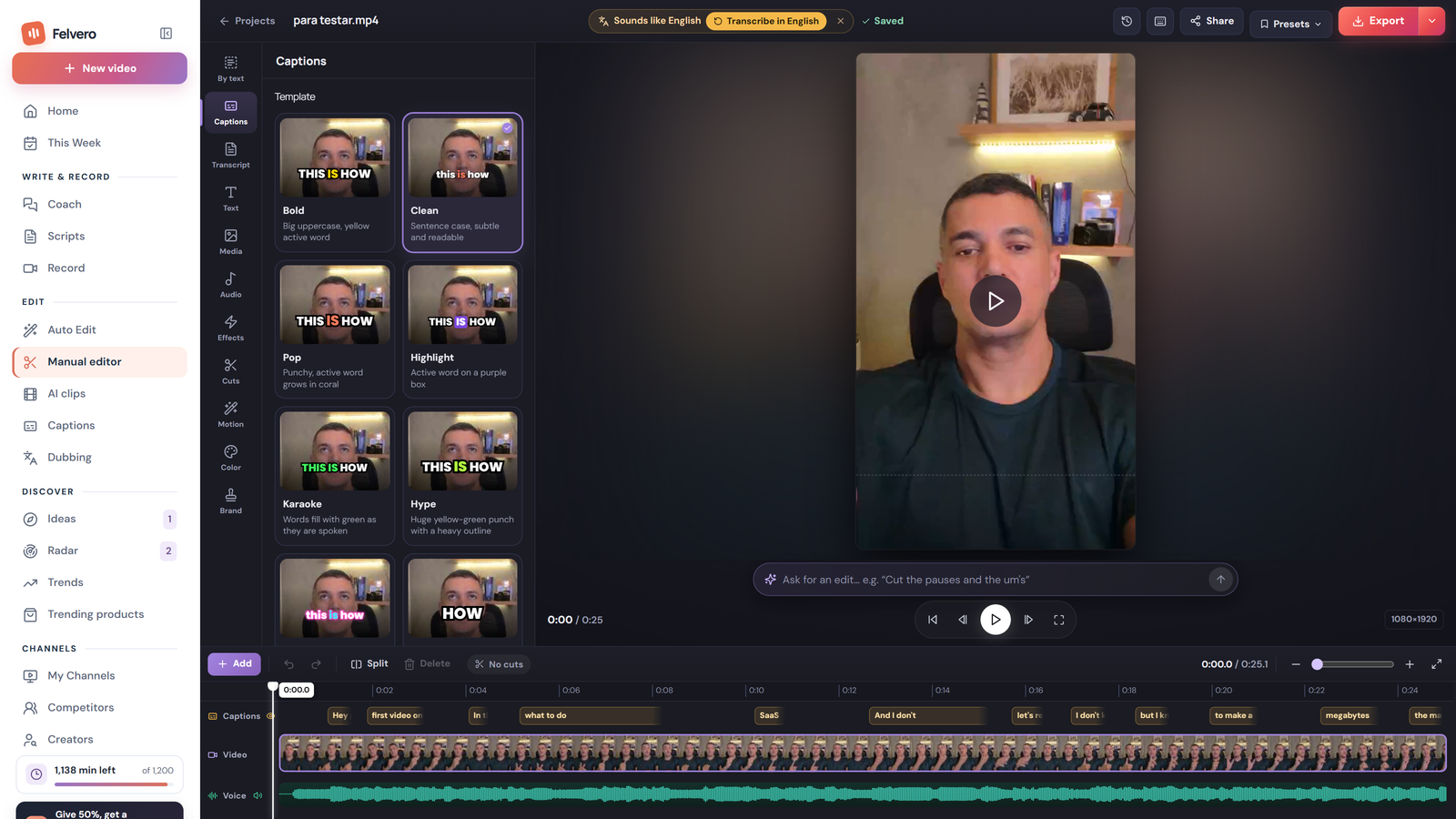Screen dimensions: 1456x819
Task: Open the Effects tool panel
Action: tap(231, 328)
